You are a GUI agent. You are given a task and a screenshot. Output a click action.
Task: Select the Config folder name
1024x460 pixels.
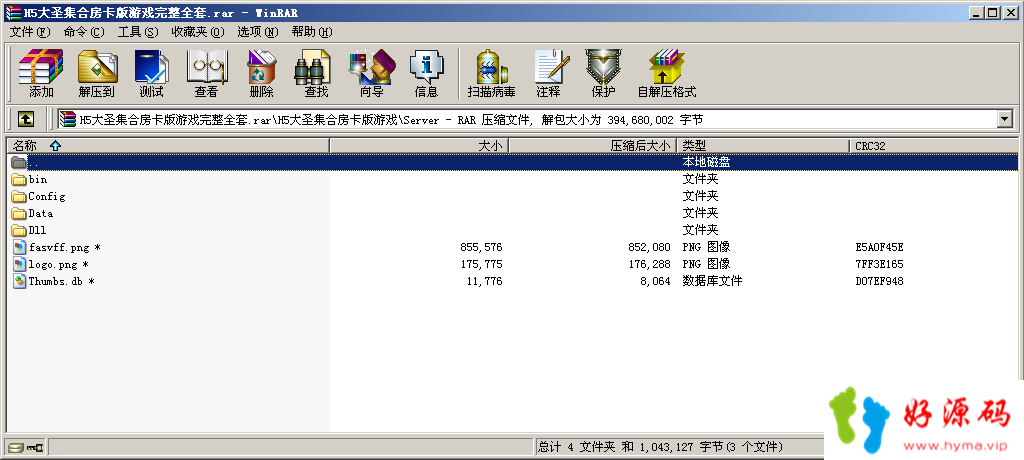[46, 196]
